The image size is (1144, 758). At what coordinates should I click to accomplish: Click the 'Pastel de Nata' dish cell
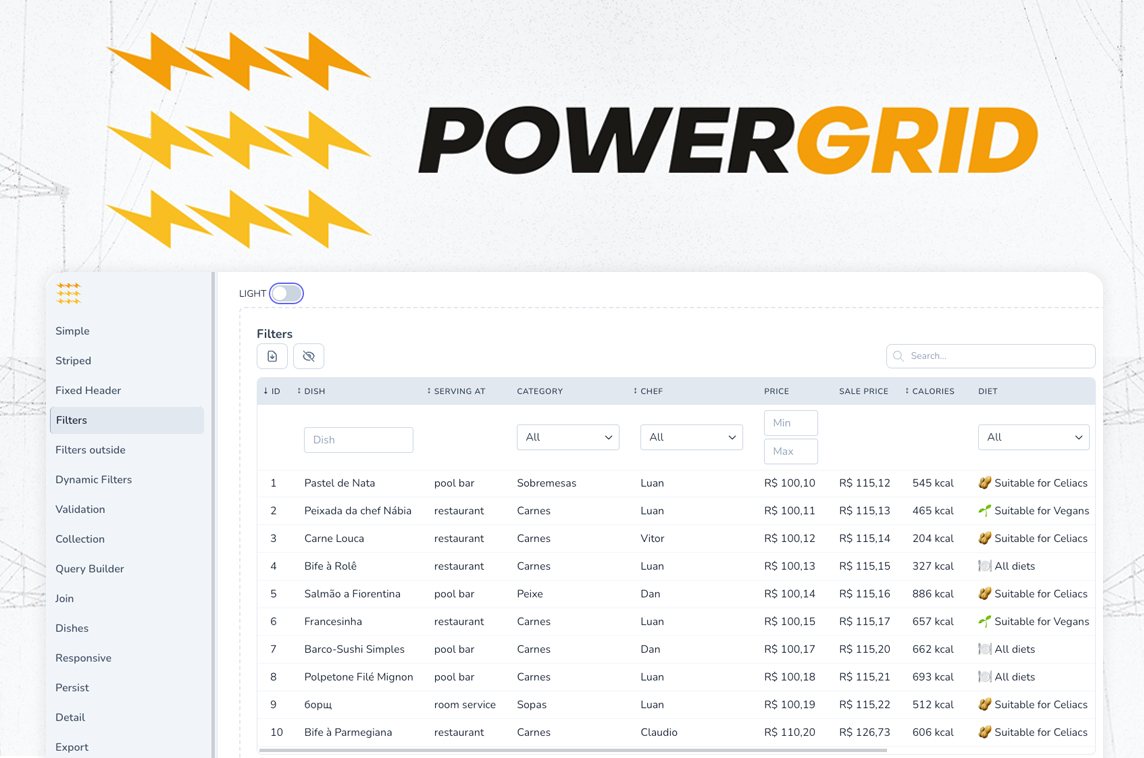coord(339,483)
